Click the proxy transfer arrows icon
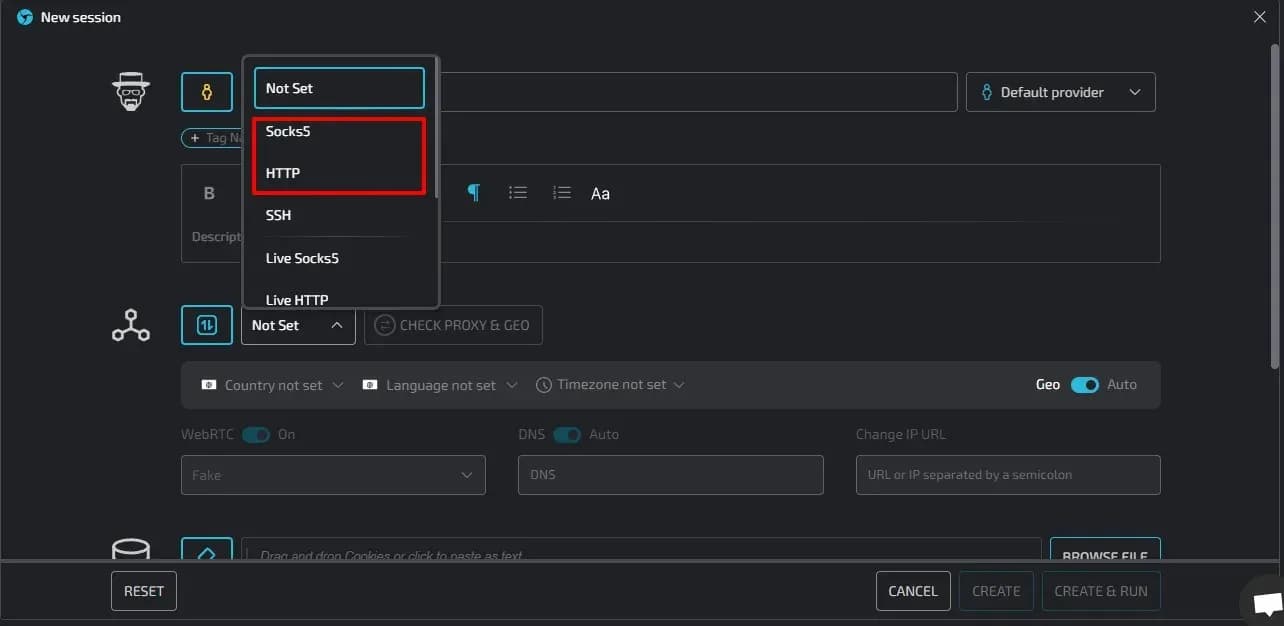 click(x=206, y=324)
